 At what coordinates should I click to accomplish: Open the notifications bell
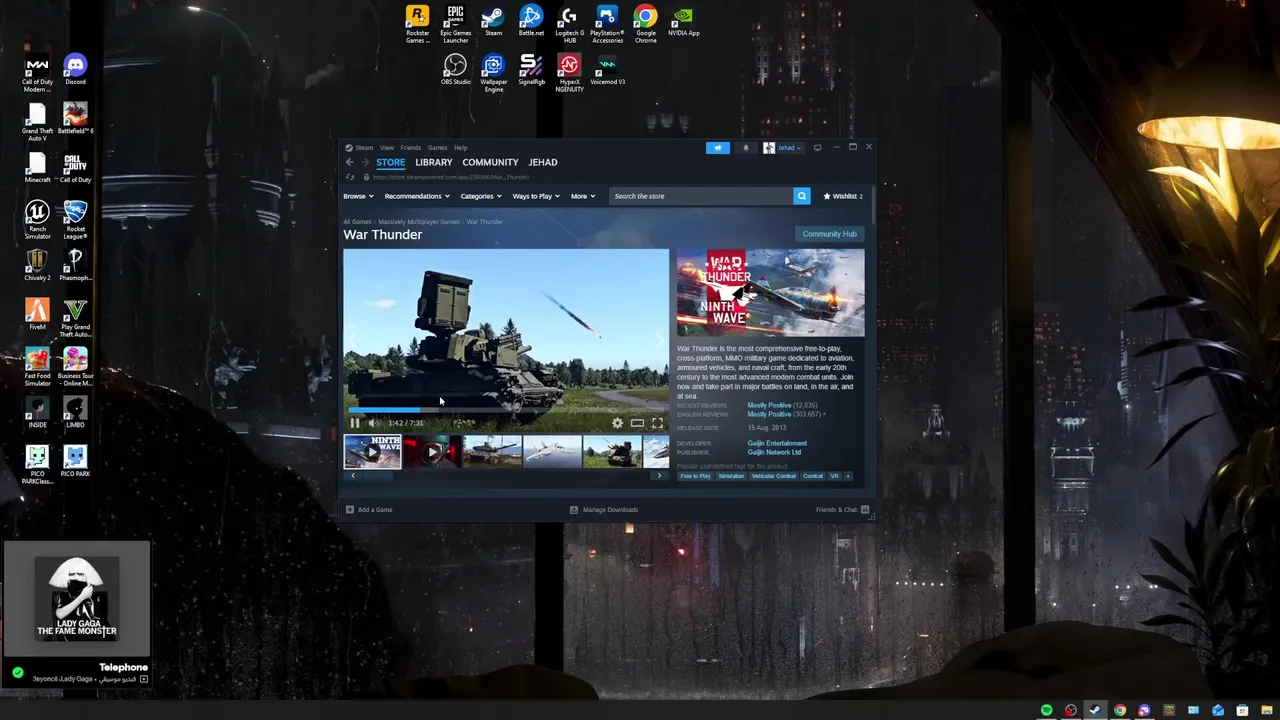point(745,148)
